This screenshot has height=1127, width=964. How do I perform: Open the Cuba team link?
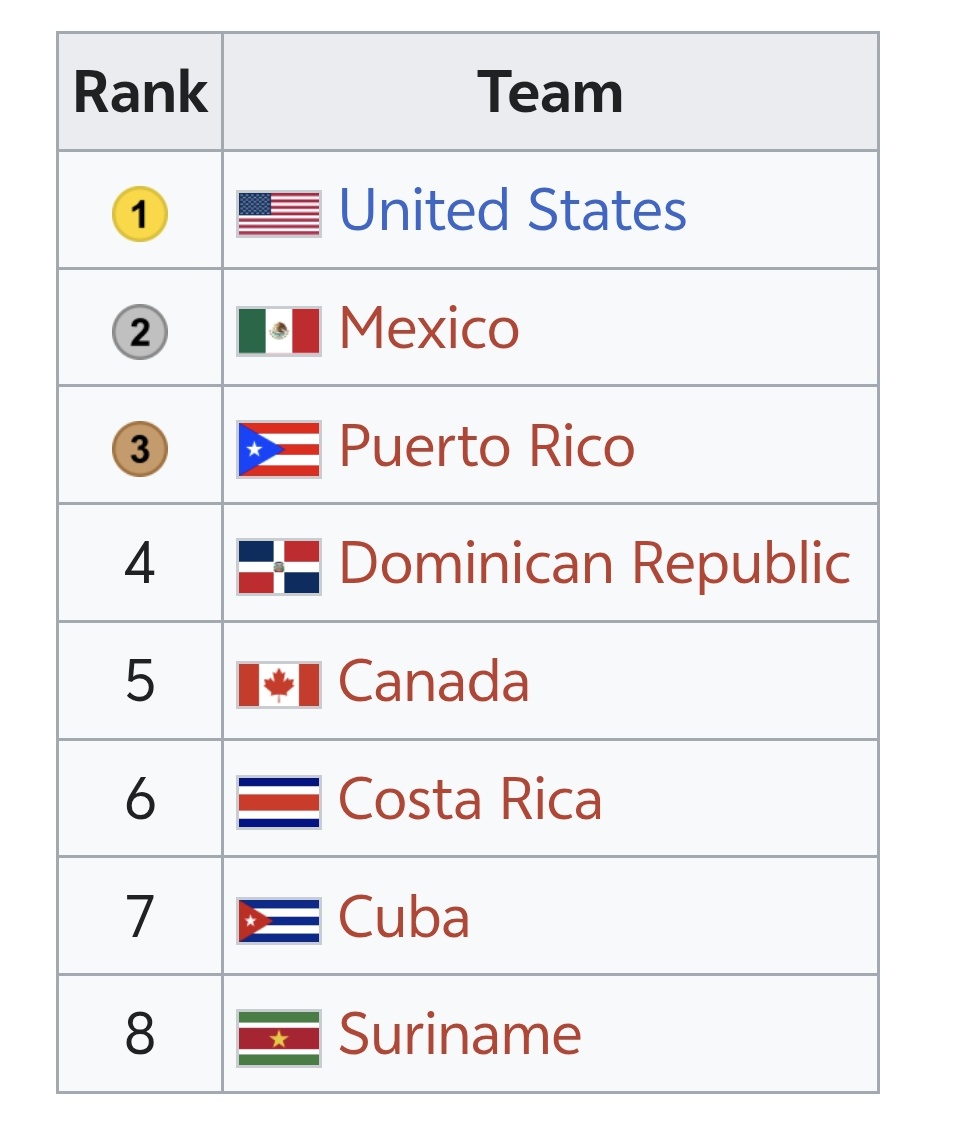pos(404,917)
